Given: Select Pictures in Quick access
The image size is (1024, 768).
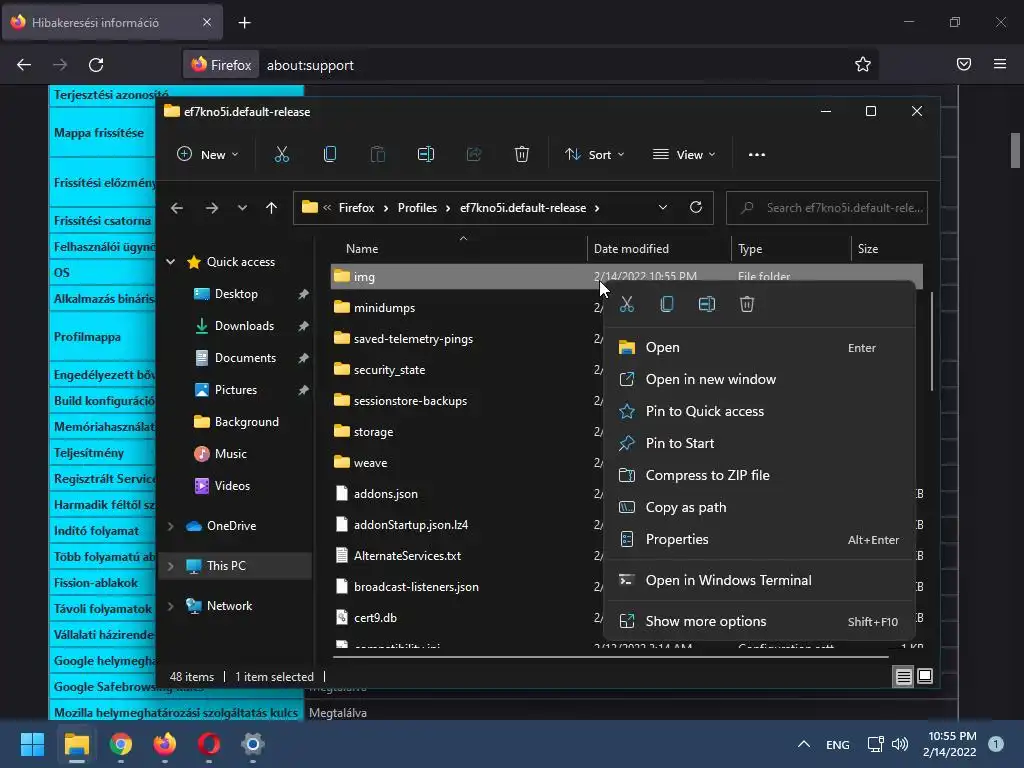Looking at the screenshot, I should point(236,390).
